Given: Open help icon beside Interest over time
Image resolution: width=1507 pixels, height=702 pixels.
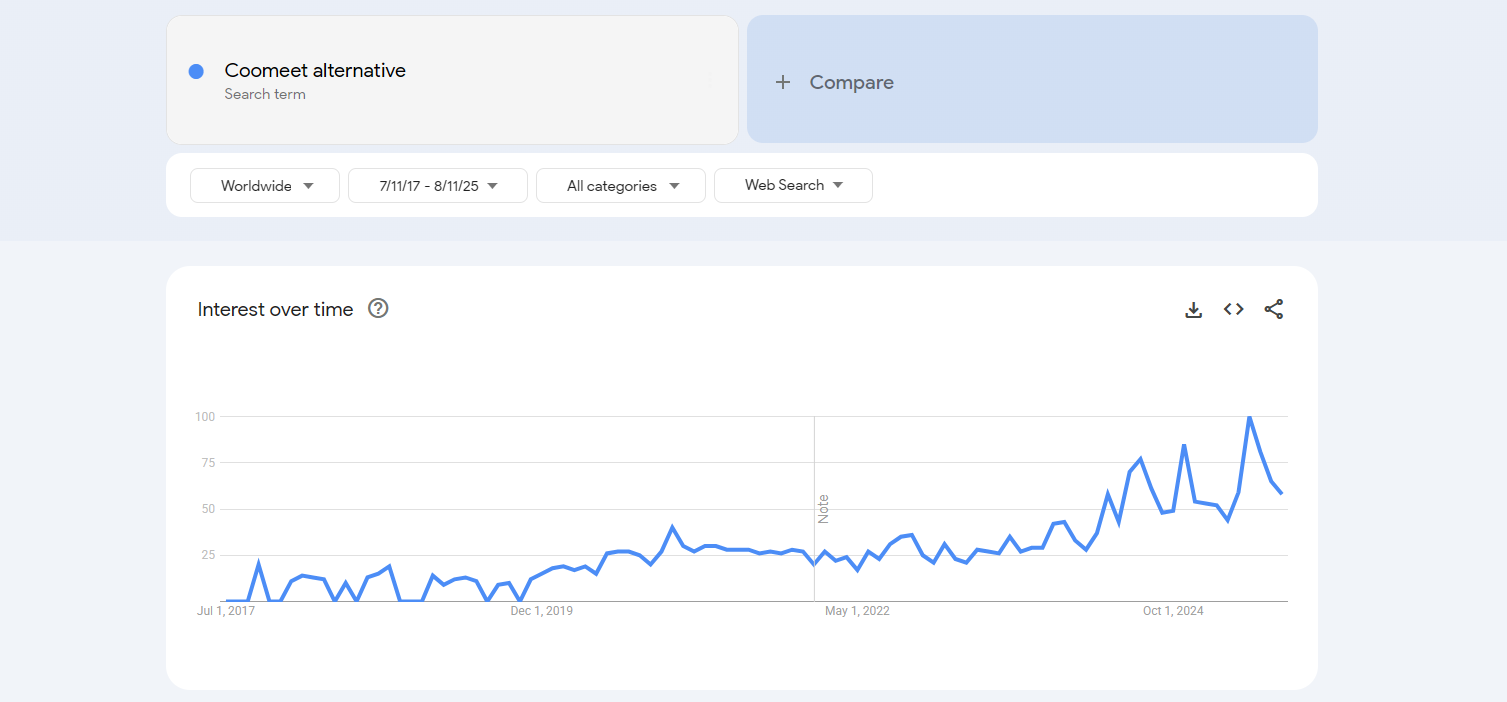Looking at the screenshot, I should click(378, 309).
